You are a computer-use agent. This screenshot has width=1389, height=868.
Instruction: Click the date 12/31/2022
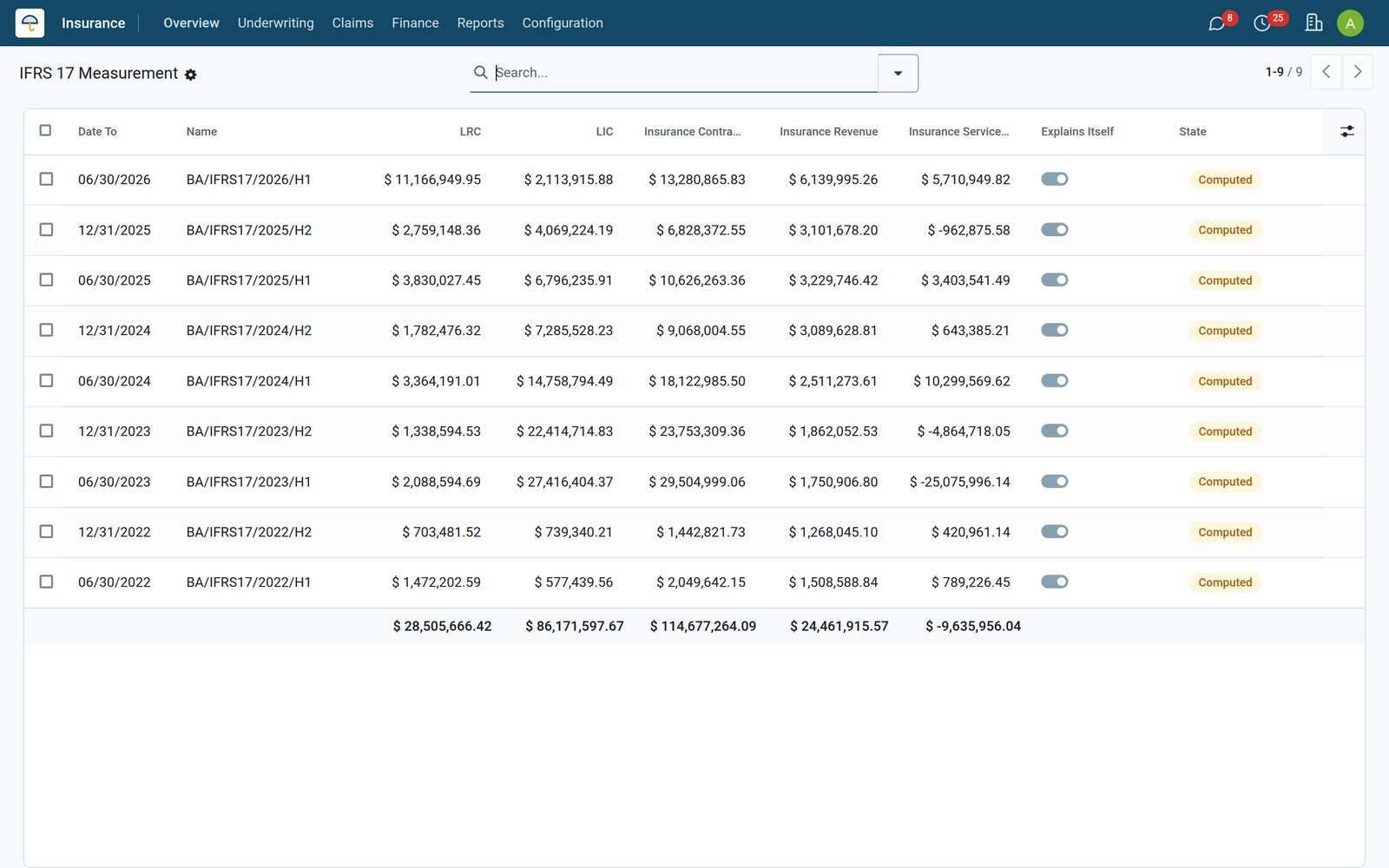pyautogui.click(x=114, y=532)
